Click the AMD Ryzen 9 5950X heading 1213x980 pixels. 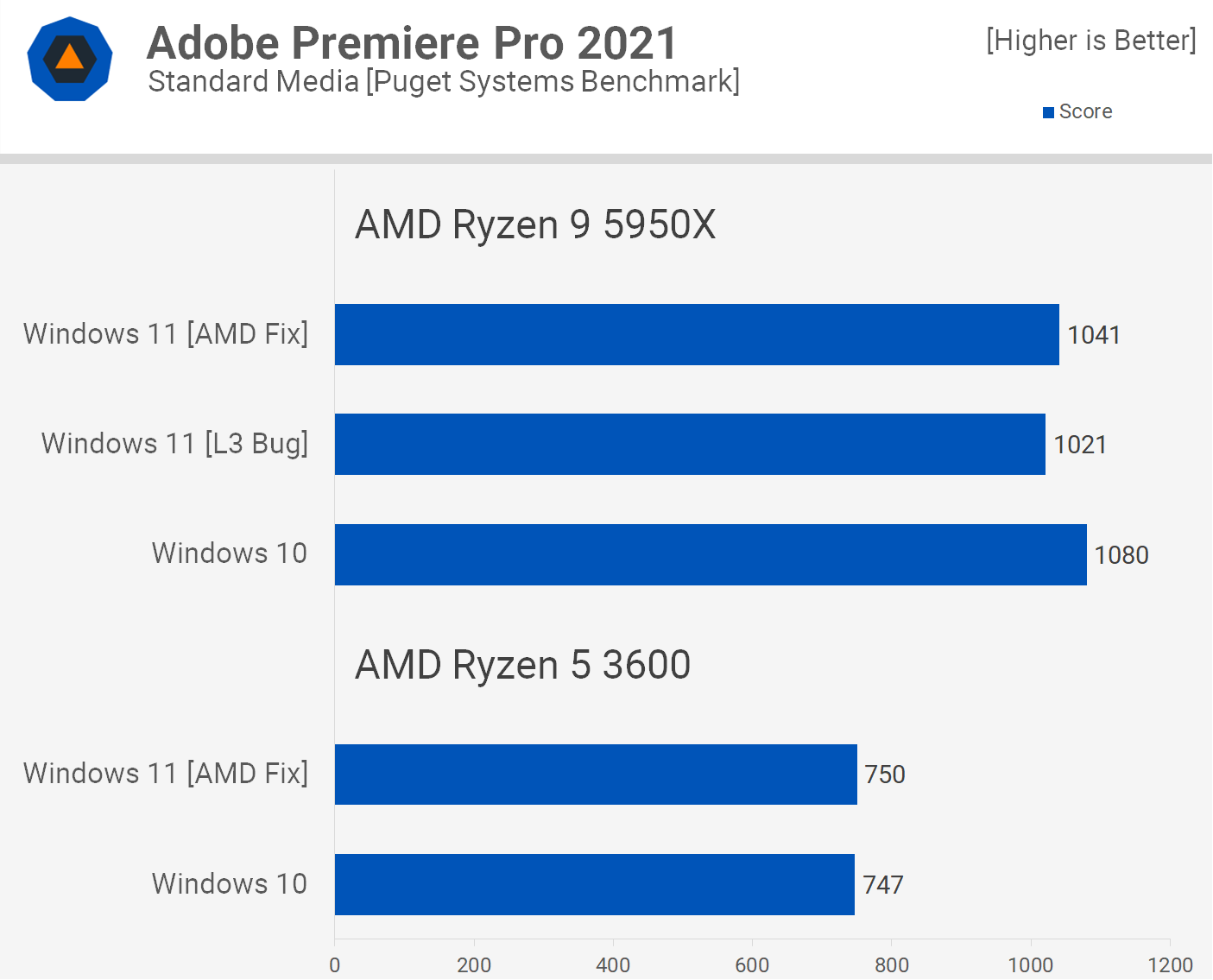(535, 224)
